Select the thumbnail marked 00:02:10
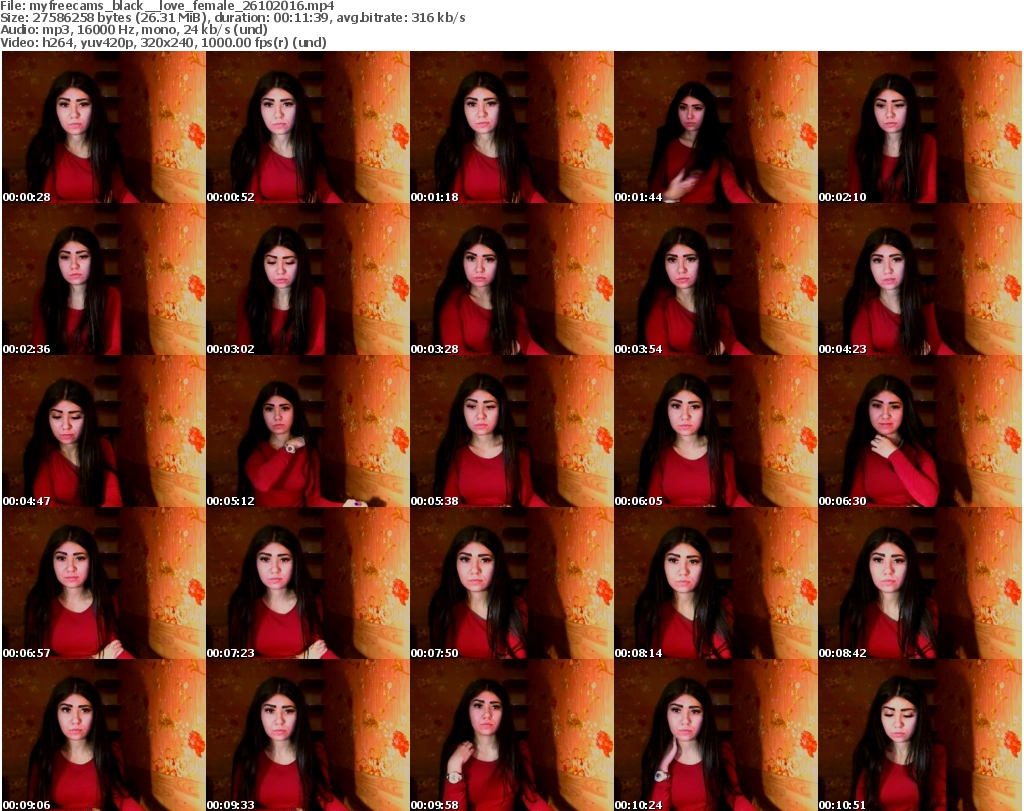Image resolution: width=1024 pixels, height=811 pixels. tap(920, 127)
